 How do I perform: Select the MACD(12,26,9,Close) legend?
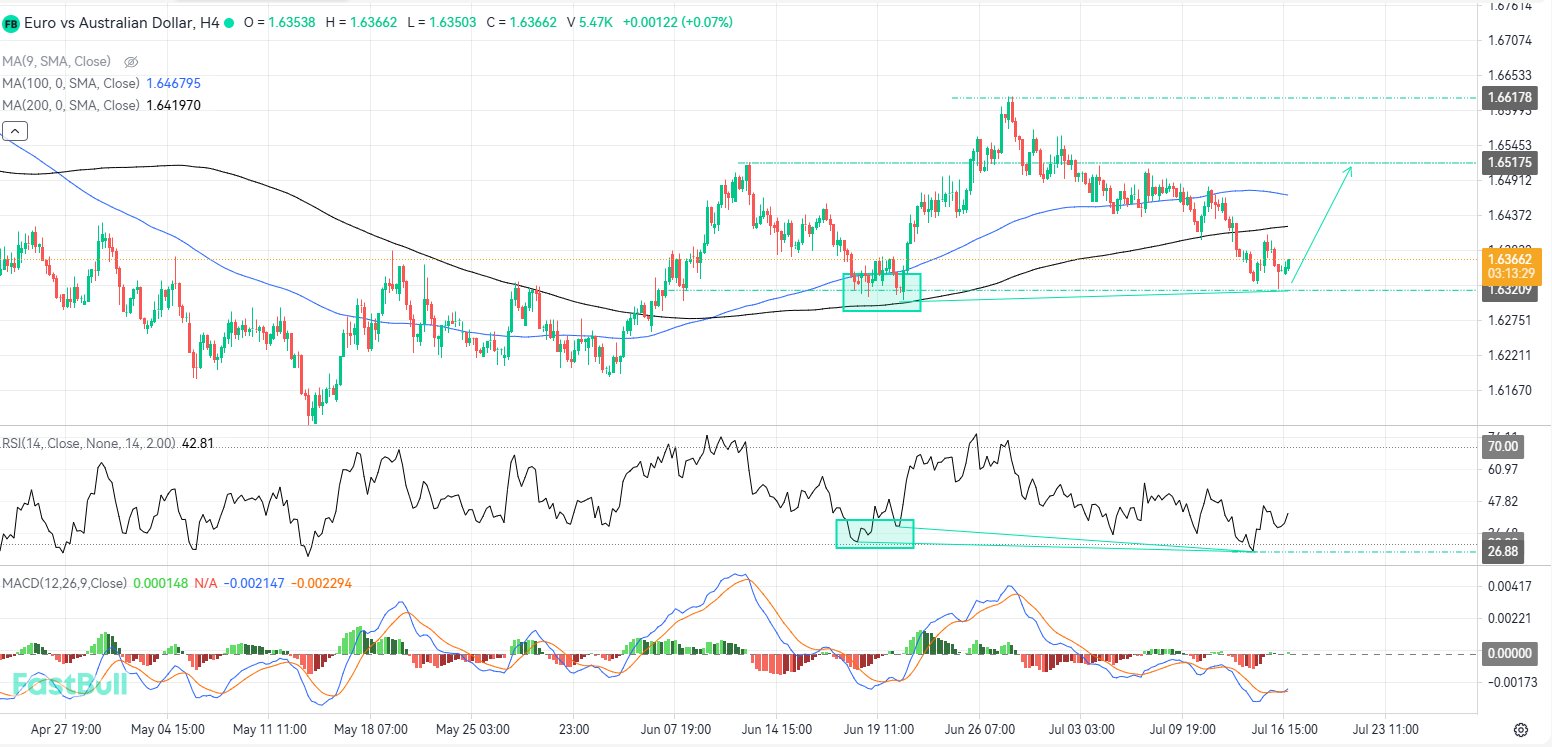tap(65, 583)
